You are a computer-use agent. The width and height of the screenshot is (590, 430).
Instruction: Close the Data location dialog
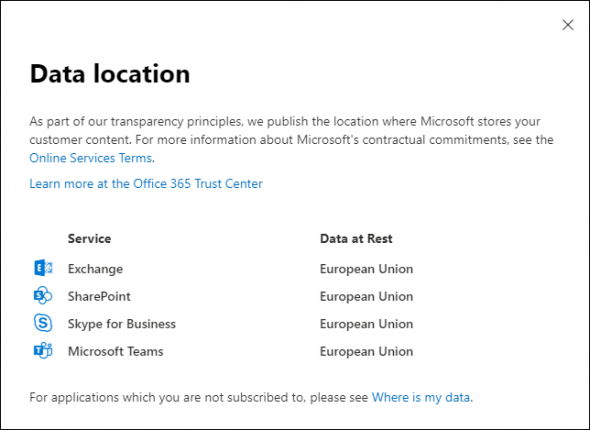pos(568,25)
